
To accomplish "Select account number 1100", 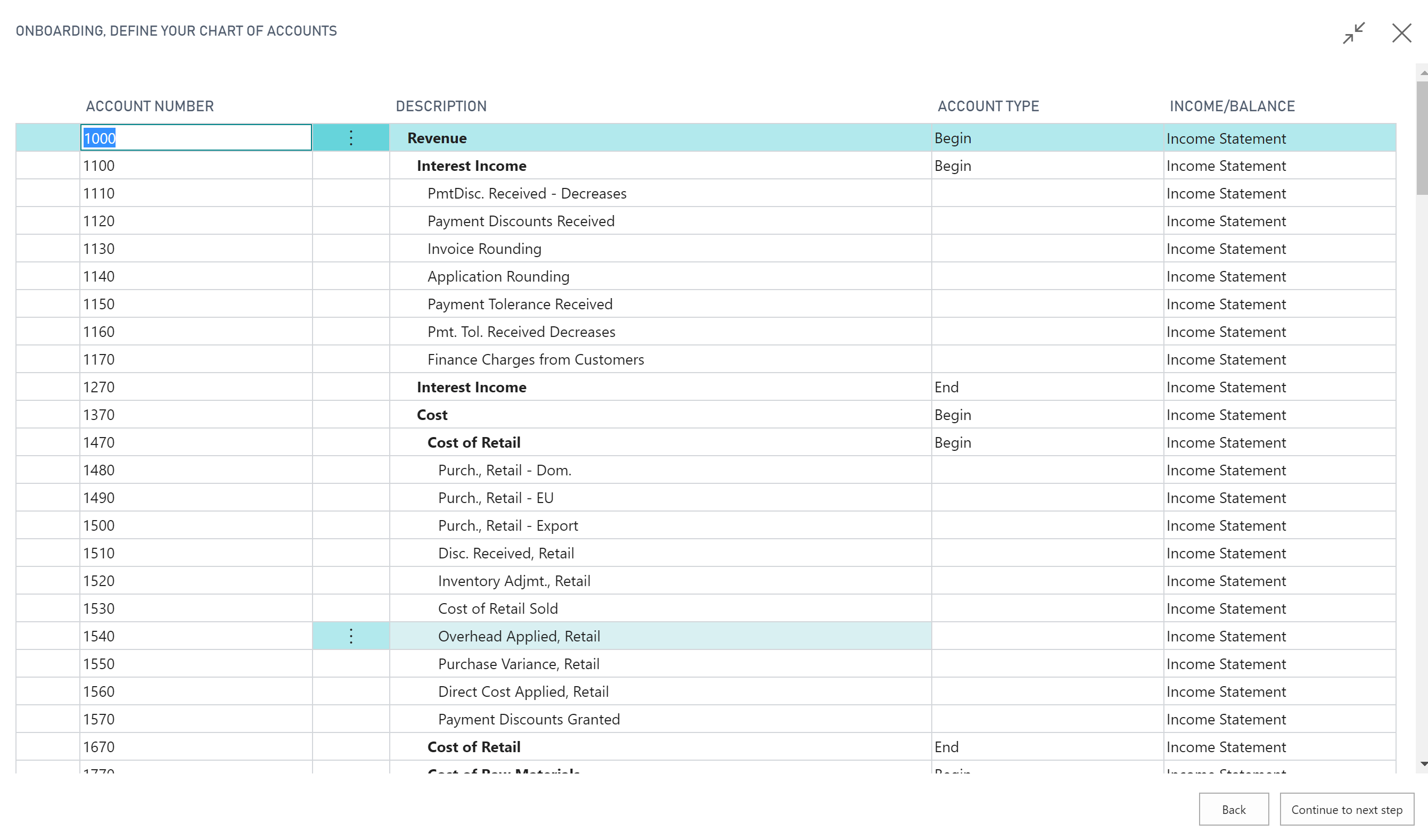I will (x=196, y=166).
